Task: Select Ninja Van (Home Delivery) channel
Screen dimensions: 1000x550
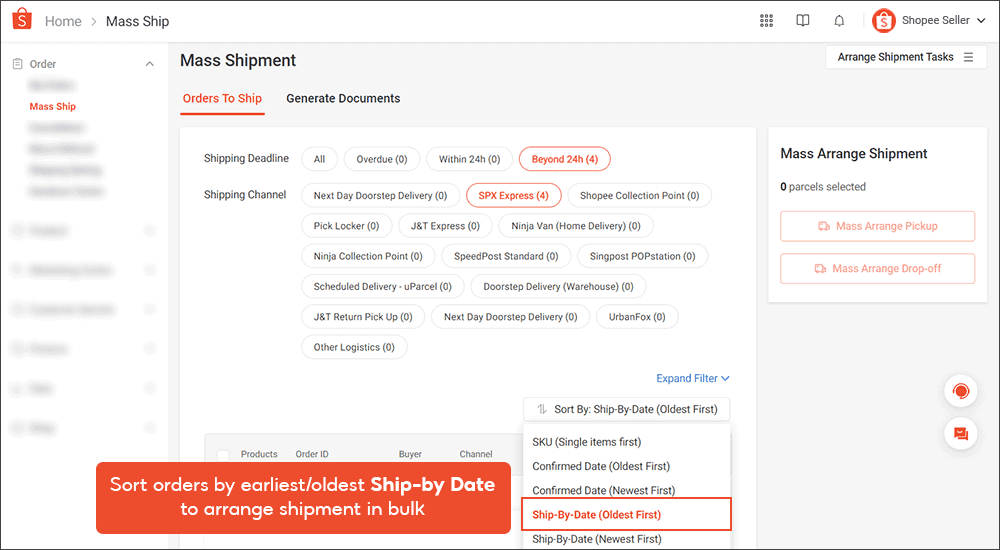Action: coord(577,226)
